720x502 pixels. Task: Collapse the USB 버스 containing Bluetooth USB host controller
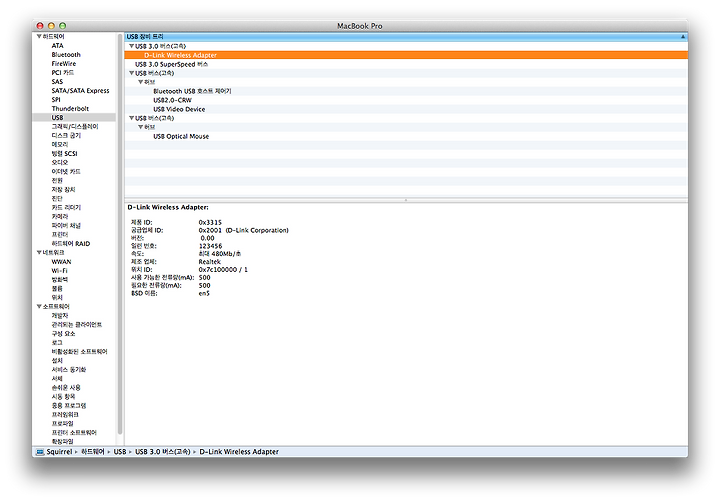[x=131, y=73]
